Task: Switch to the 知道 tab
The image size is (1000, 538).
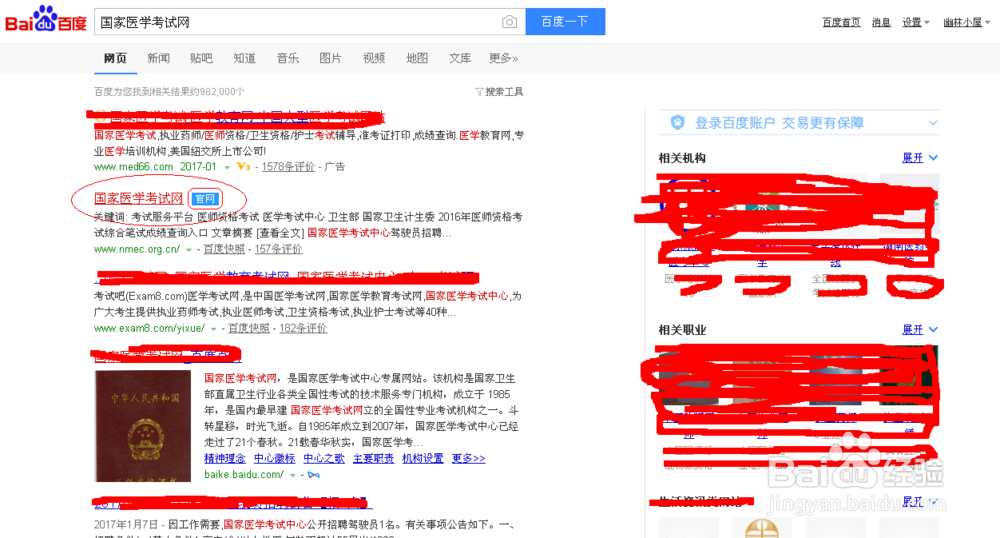Action: tap(244, 58)
